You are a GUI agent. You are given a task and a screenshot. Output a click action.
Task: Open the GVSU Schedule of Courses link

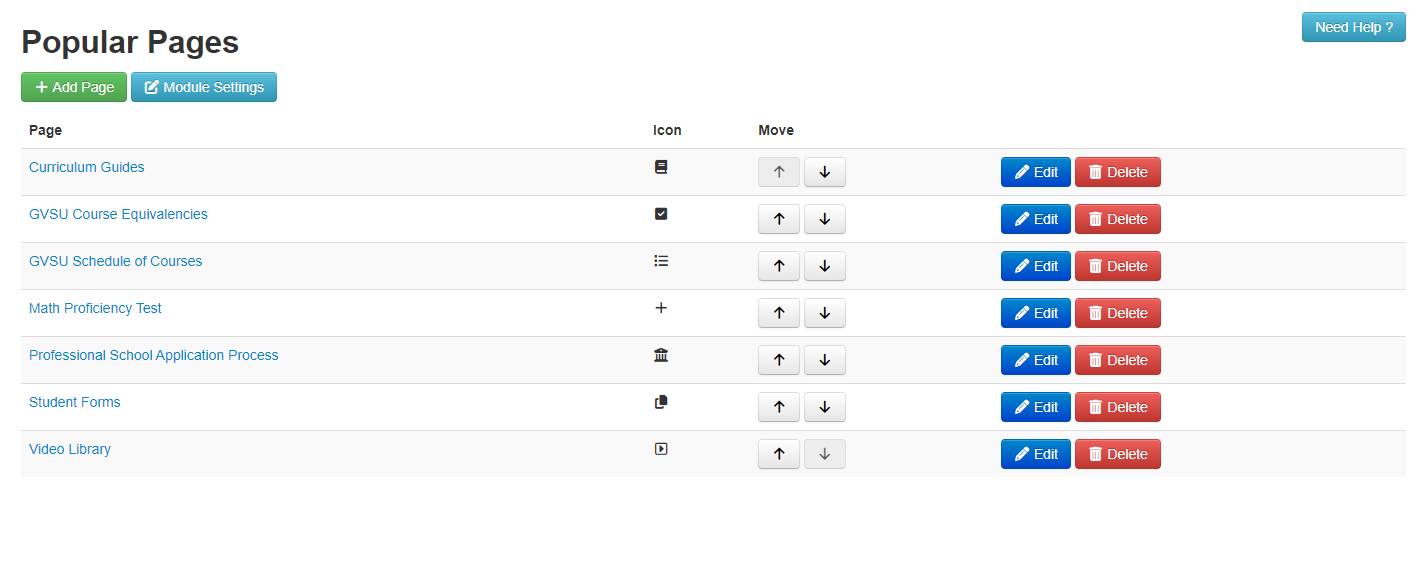coord(115,261)
